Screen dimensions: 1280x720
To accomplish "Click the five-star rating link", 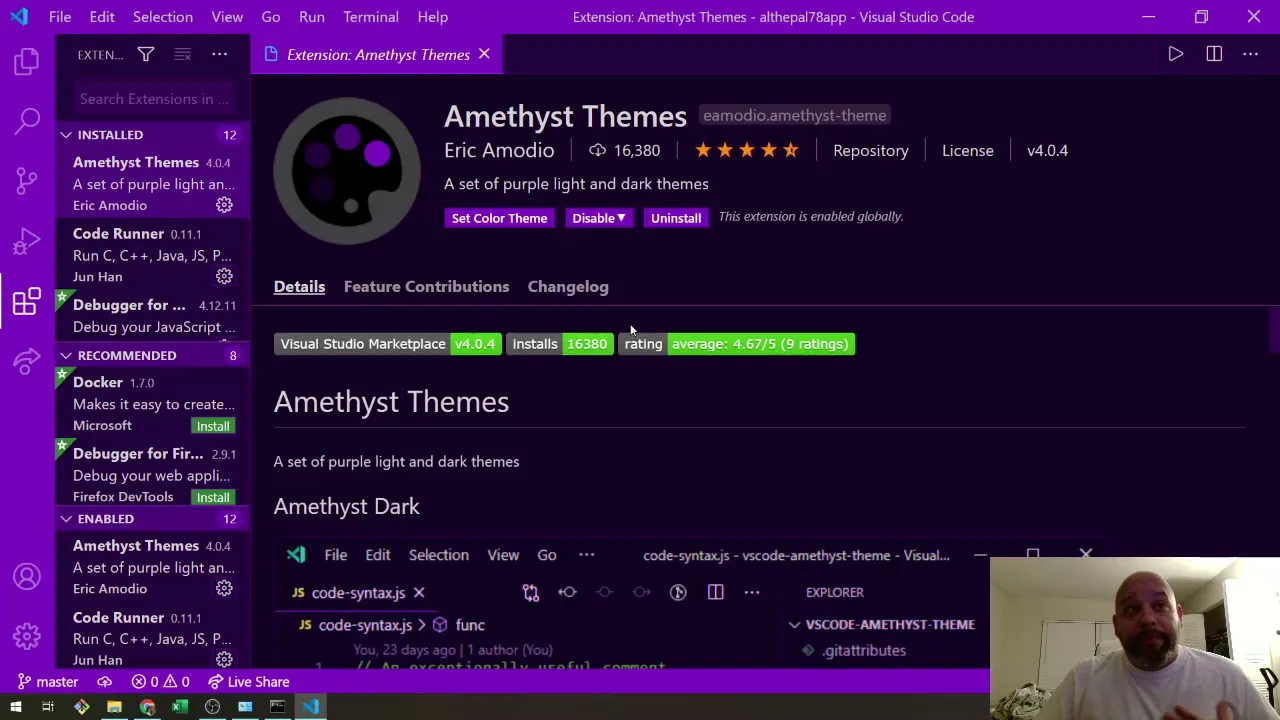I will click(x=747, y=150).
